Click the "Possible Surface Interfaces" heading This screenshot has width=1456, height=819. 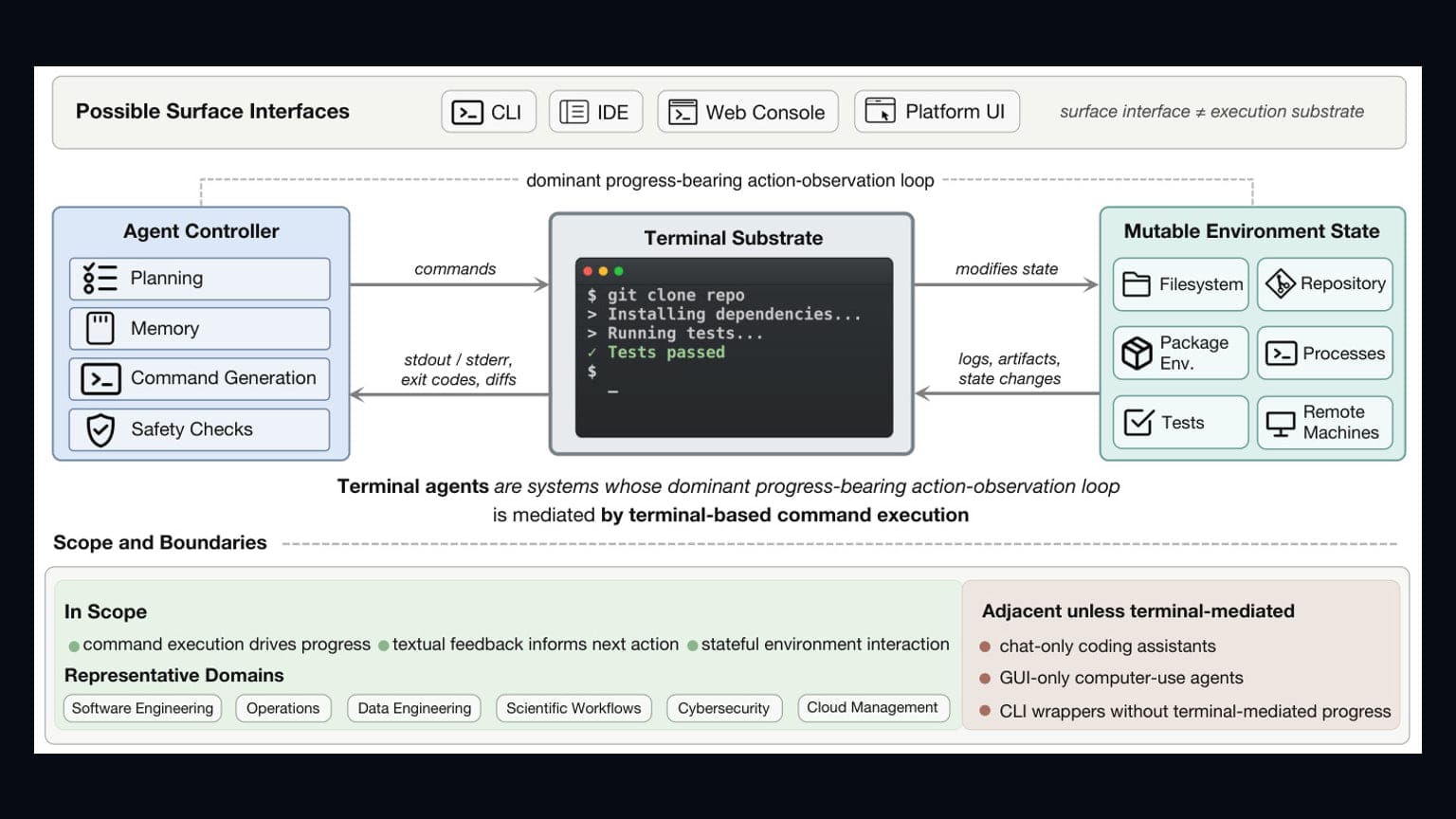212,112
